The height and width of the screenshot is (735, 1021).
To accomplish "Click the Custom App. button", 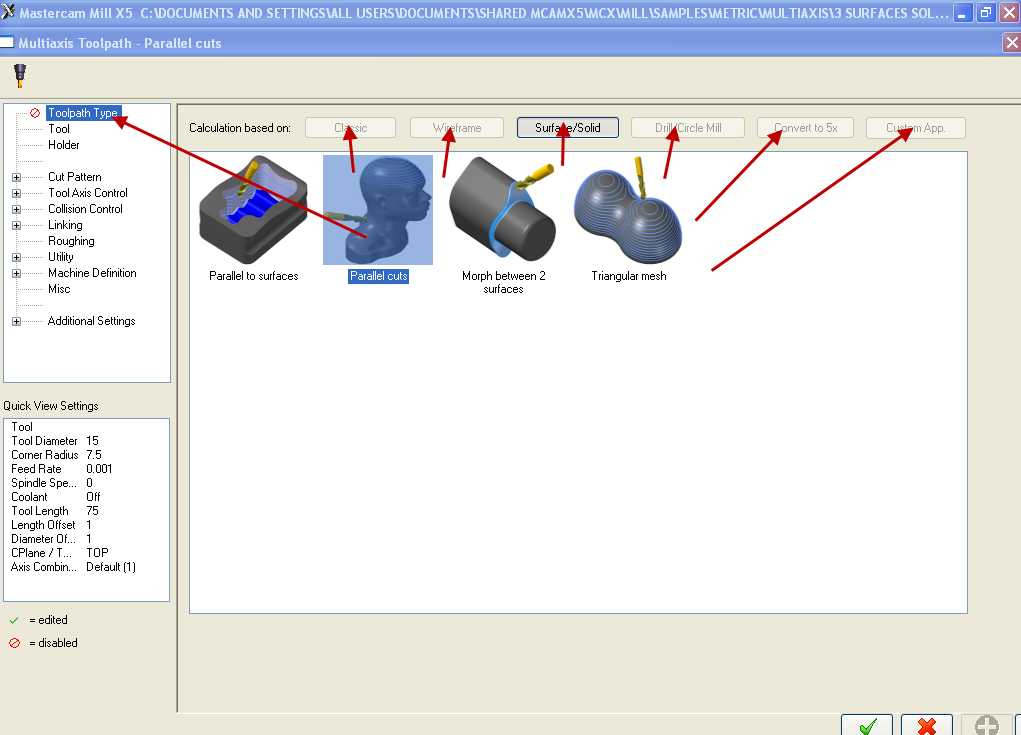I will point(916,128).
